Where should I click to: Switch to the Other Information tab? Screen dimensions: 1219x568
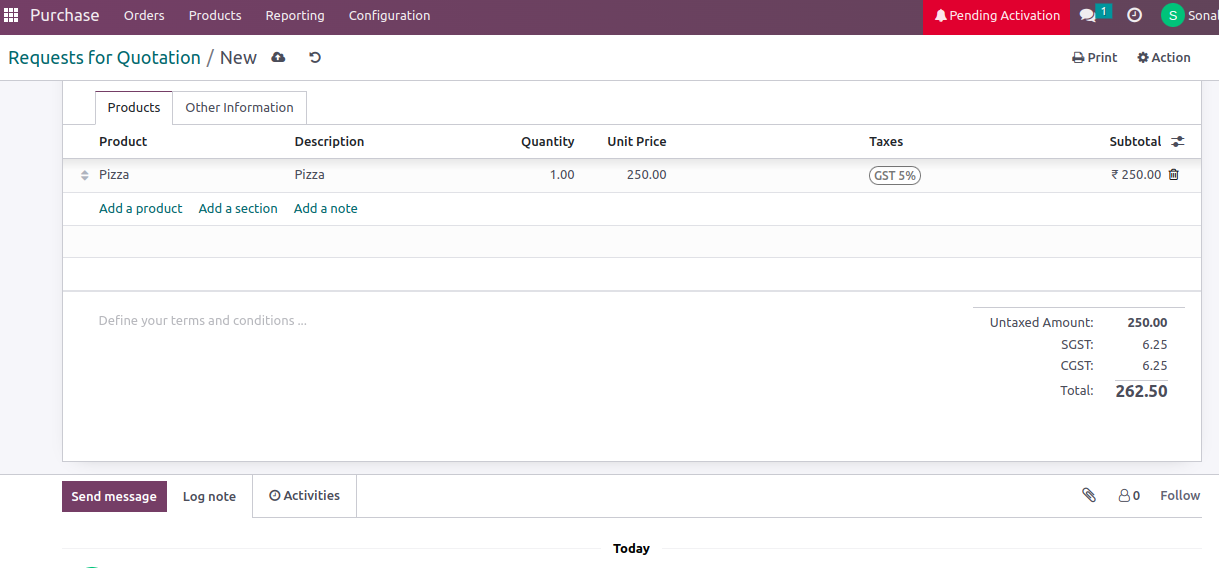pos(239,108)
